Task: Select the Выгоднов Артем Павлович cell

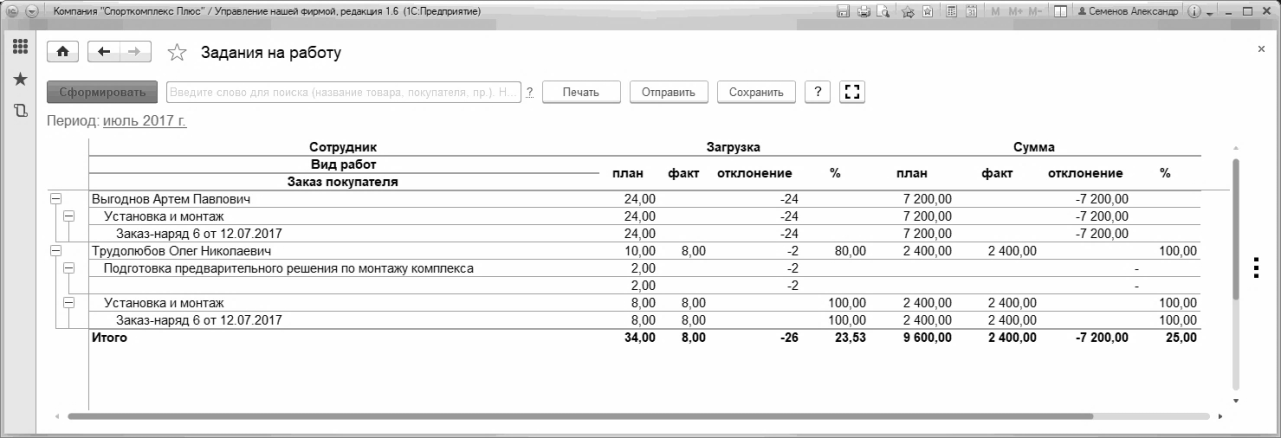Action: 343,199
